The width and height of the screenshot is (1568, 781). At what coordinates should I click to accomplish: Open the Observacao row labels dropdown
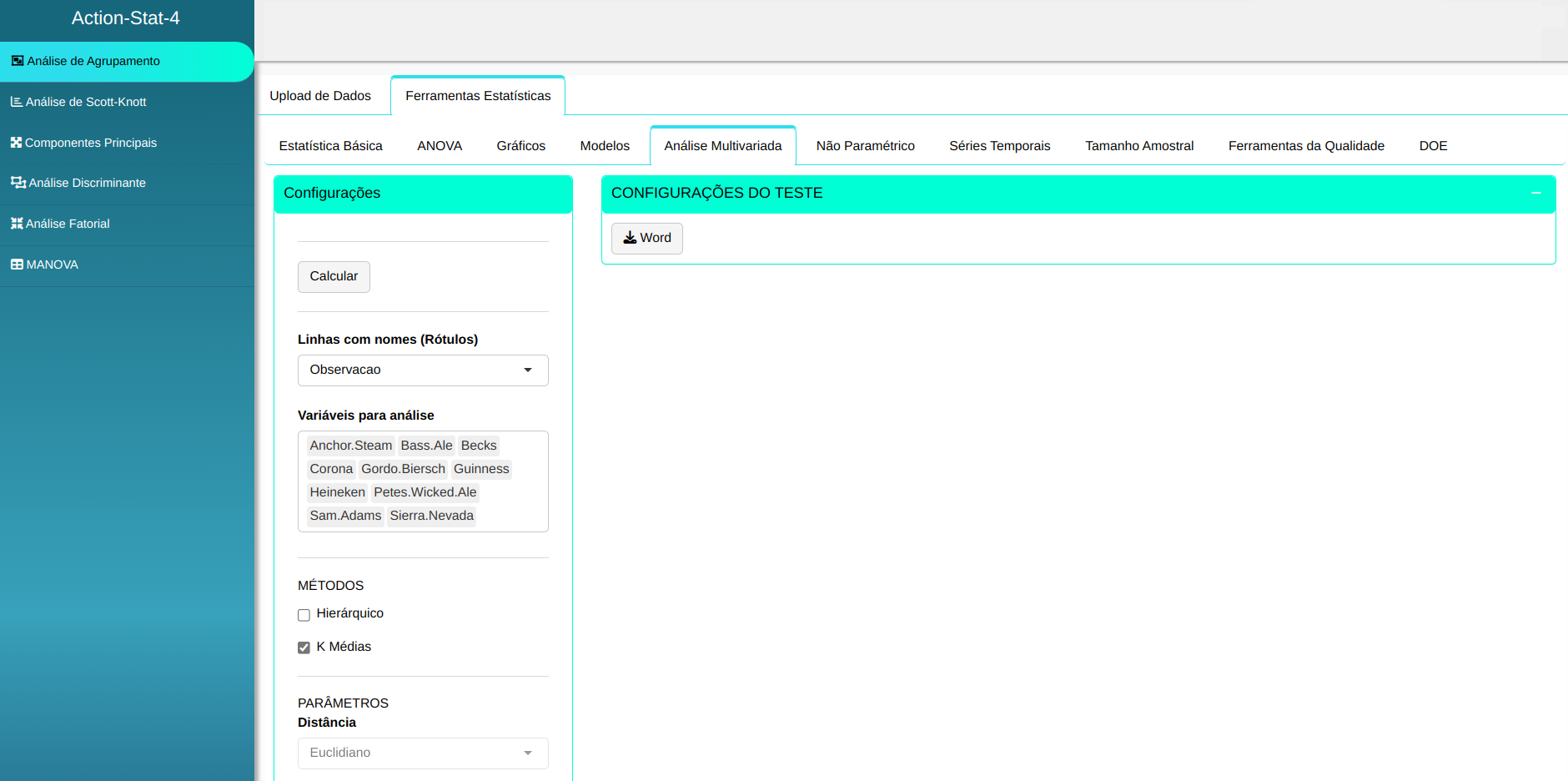pos(423,370)
